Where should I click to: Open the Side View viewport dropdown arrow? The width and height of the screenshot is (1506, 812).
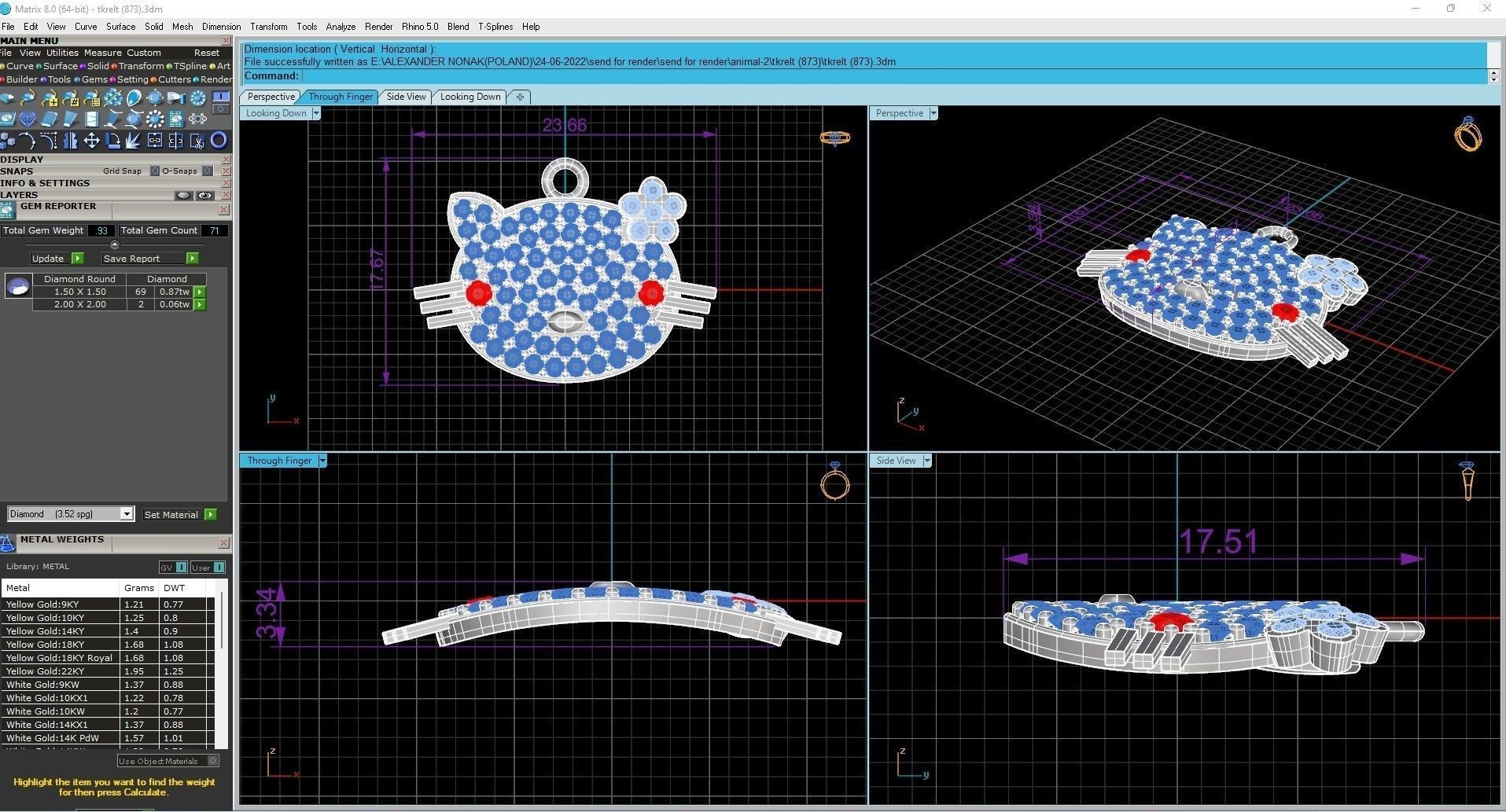(x=927, y=461)
